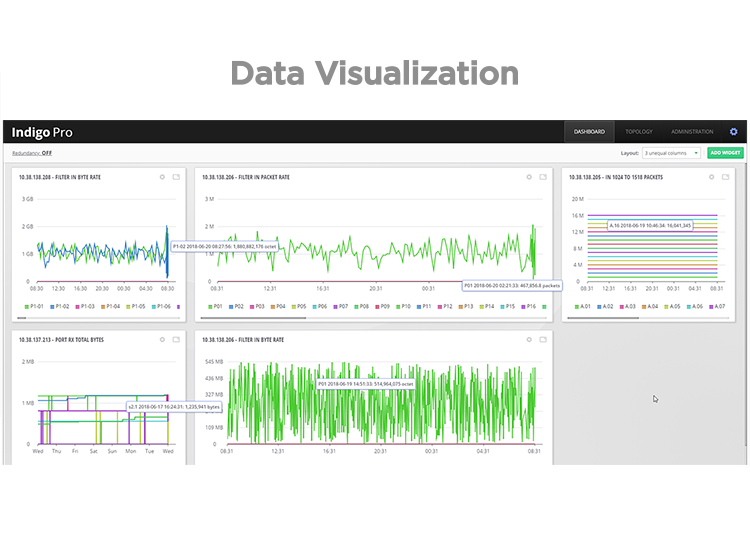750x540 pixels.
Task: Expand the Layout columns dropdown
Action: tap(671, 153)
